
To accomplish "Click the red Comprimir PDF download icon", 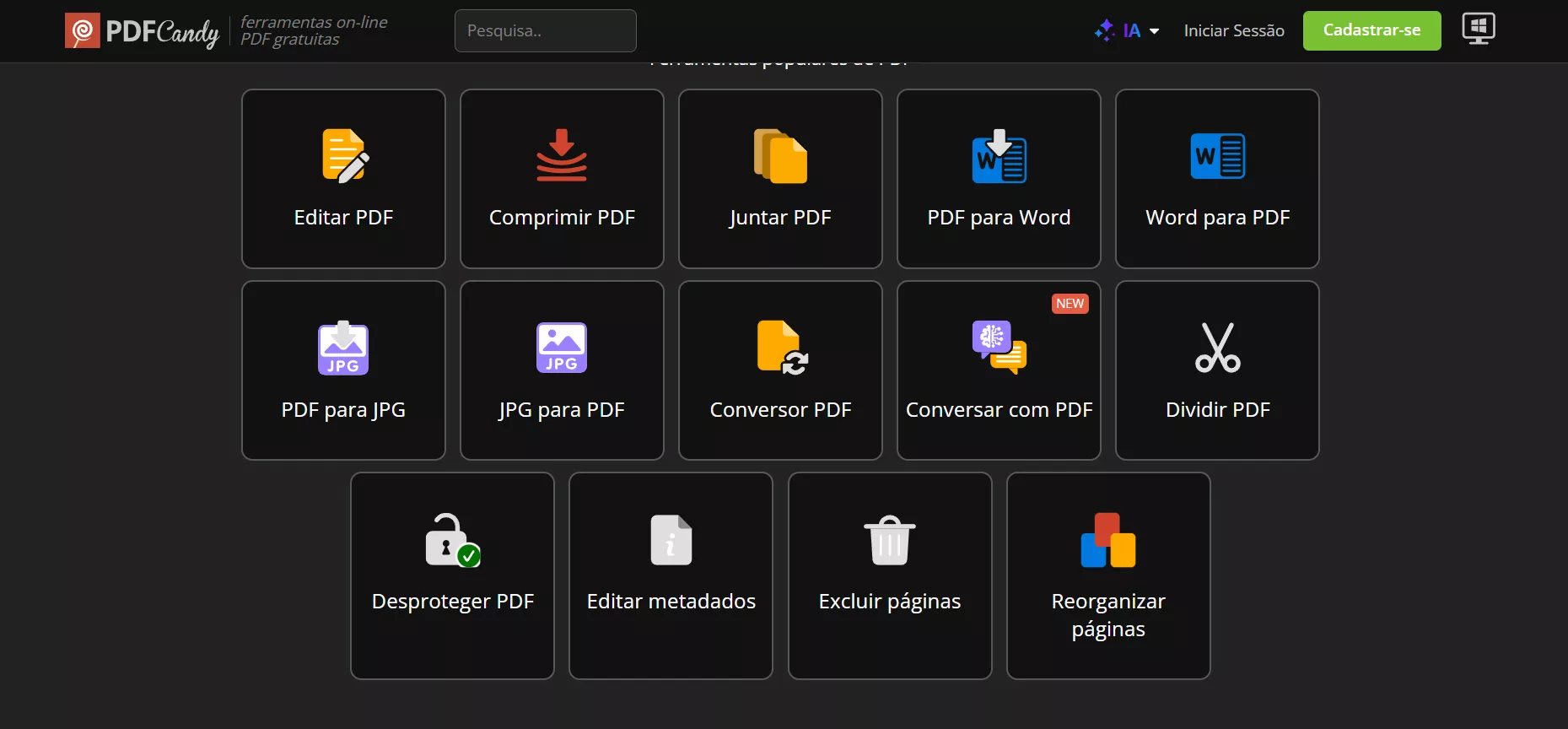I will 562,155.
